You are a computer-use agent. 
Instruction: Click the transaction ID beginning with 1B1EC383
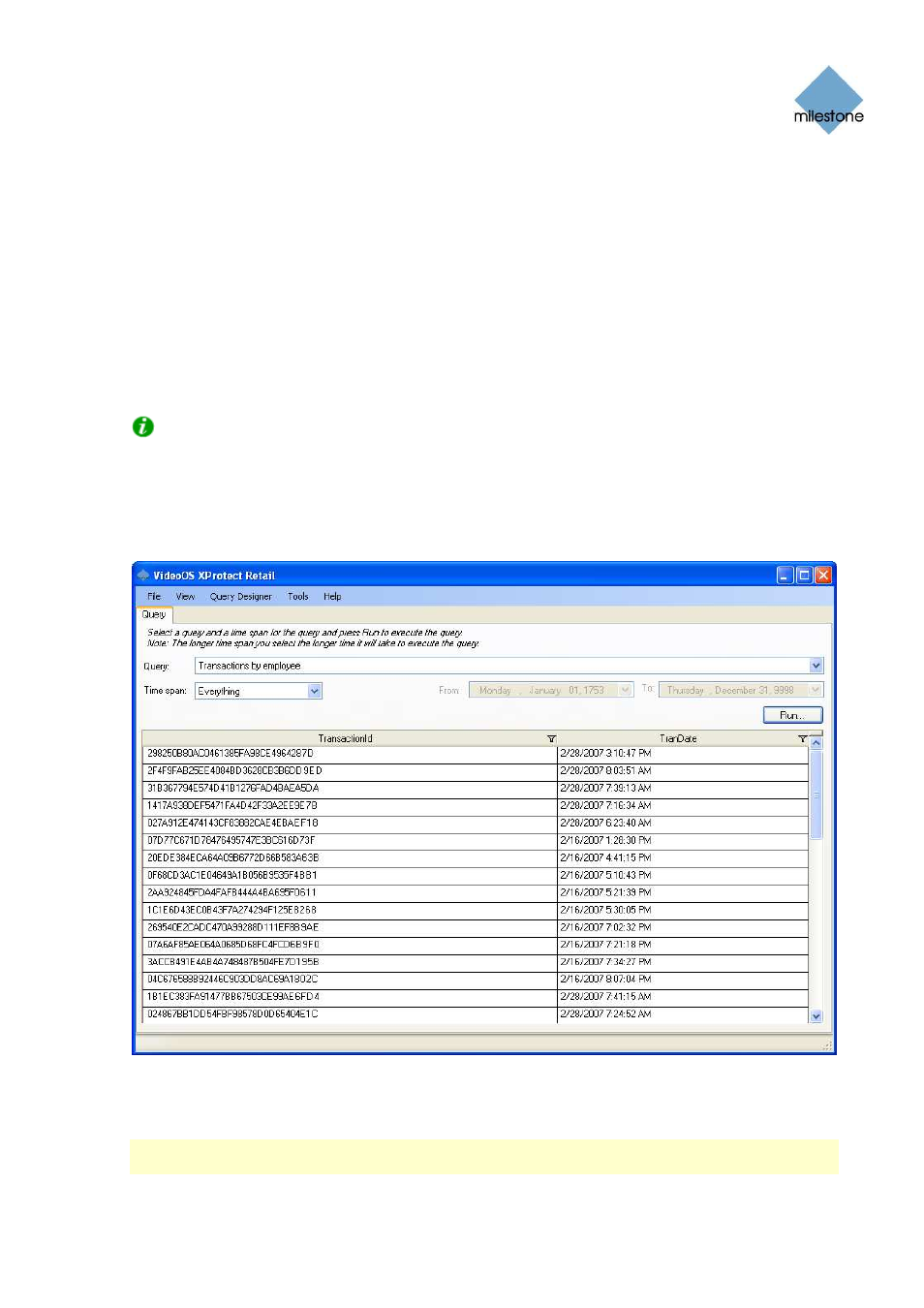pos(233,997)
